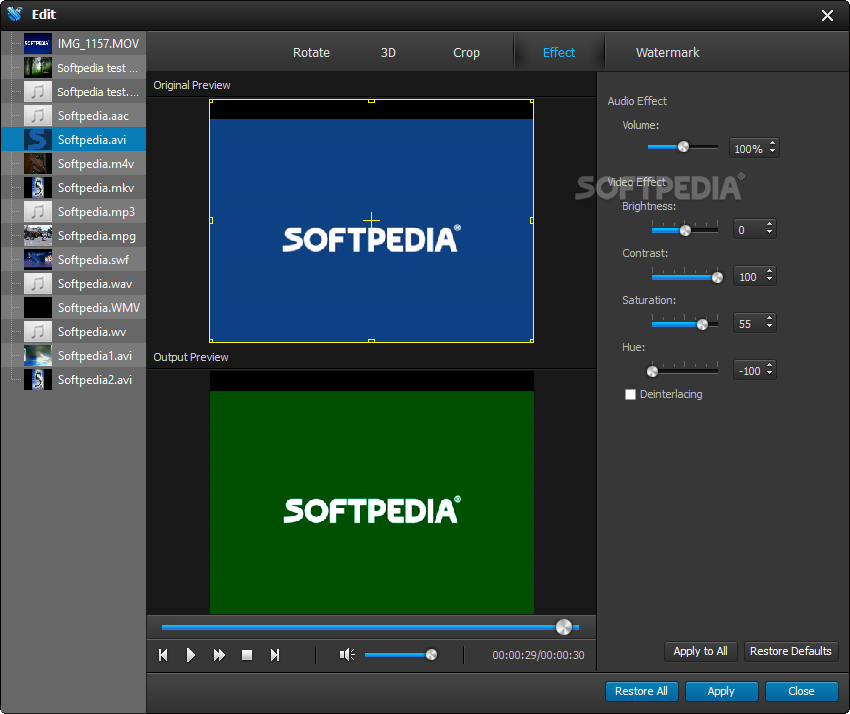Select Softpedia.aac music note icon
Image resolution: width=850 pixels, height=714 pixels.
pos(38,115)
